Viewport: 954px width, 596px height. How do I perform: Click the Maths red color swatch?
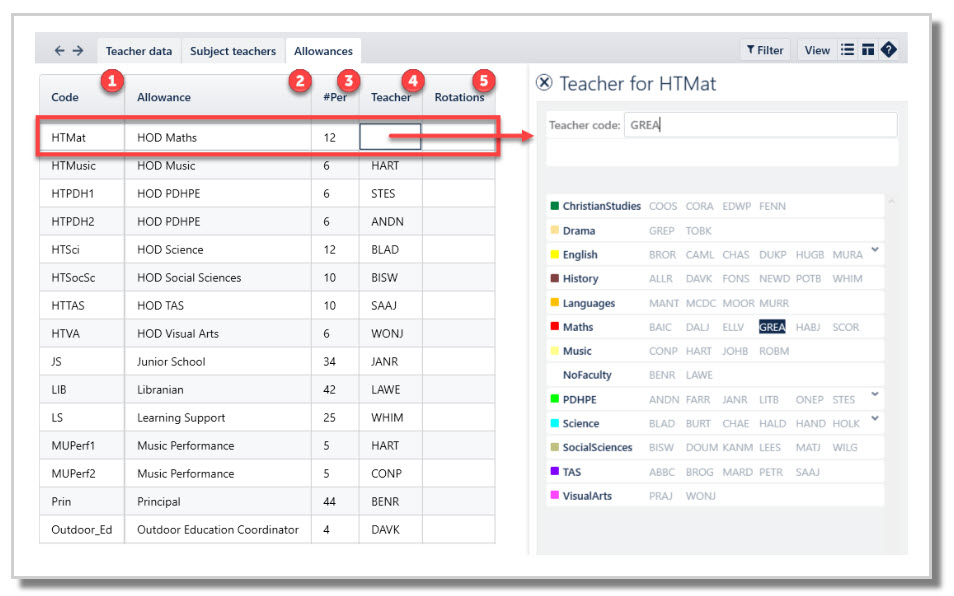point(554,327)
